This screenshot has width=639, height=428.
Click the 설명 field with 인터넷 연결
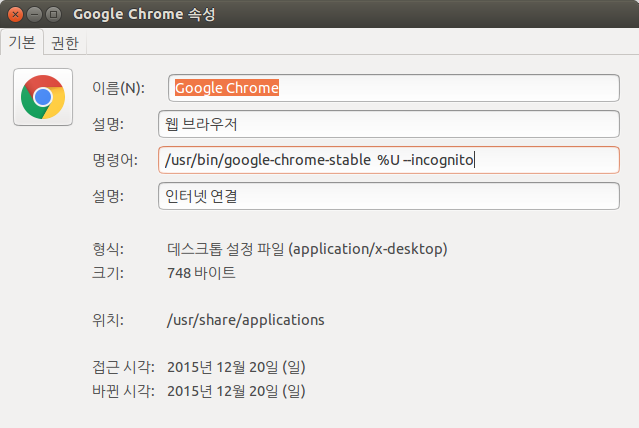point(389,196)
